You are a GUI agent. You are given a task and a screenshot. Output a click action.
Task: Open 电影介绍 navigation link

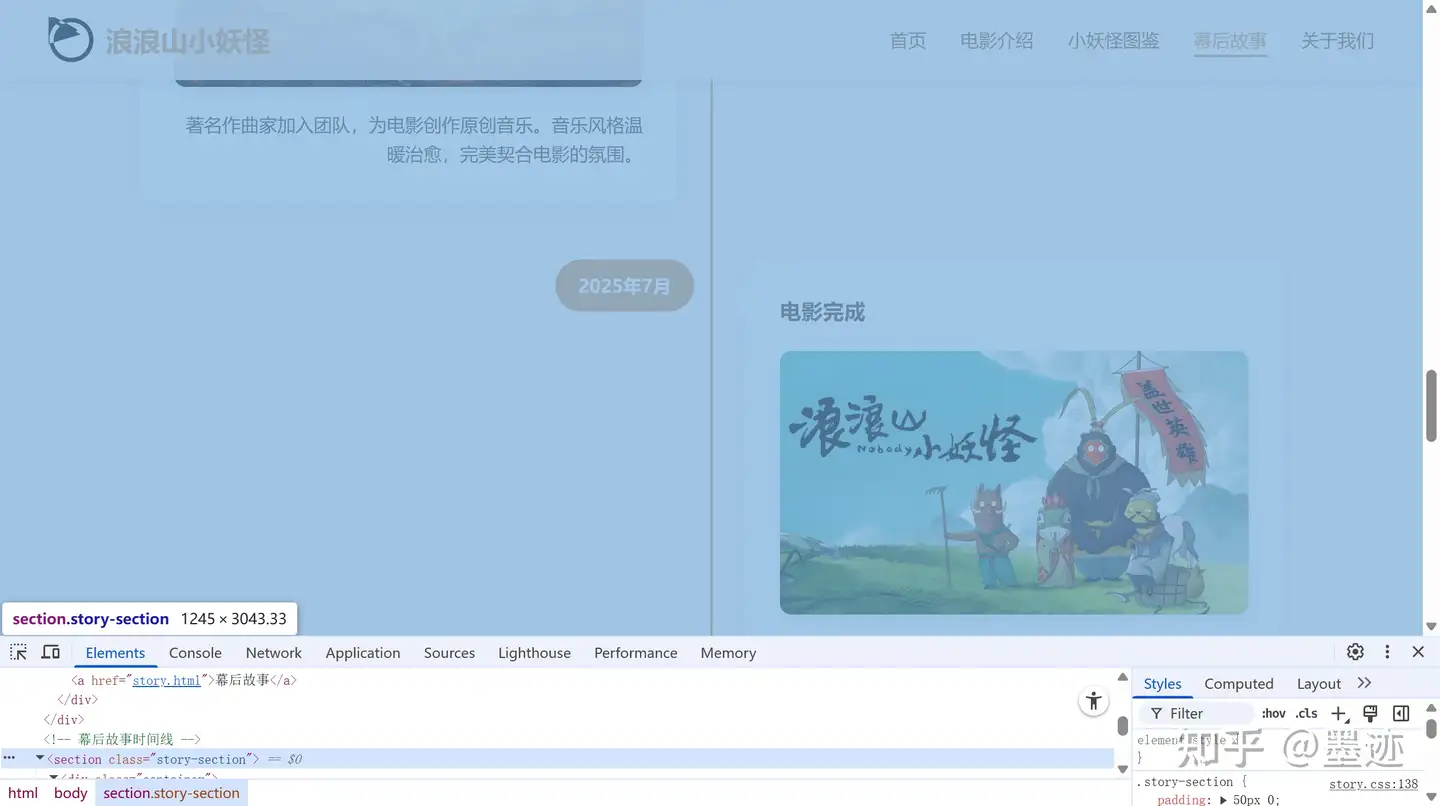(x=997, y=41)
